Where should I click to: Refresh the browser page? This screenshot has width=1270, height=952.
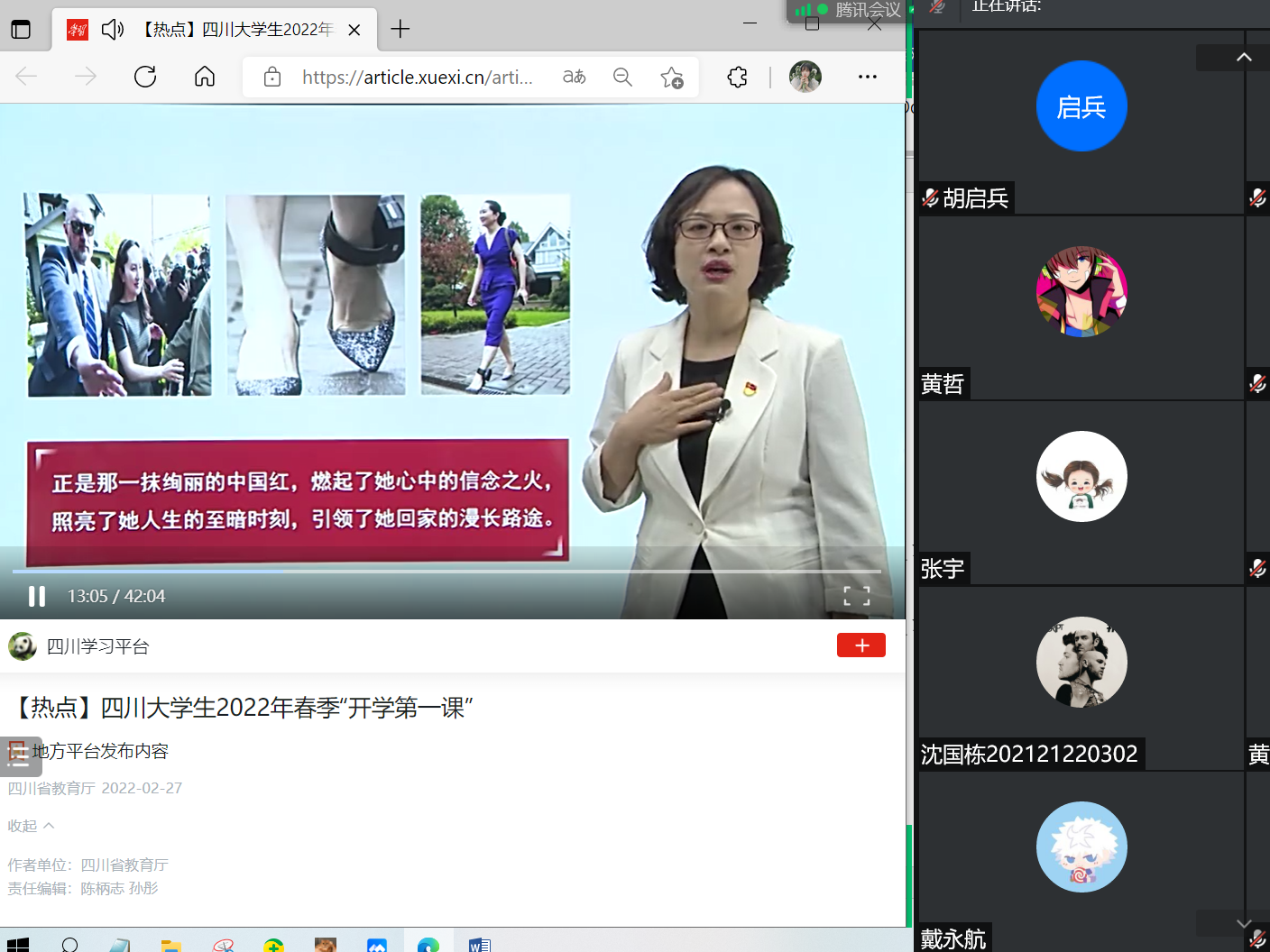coord(145,78)
